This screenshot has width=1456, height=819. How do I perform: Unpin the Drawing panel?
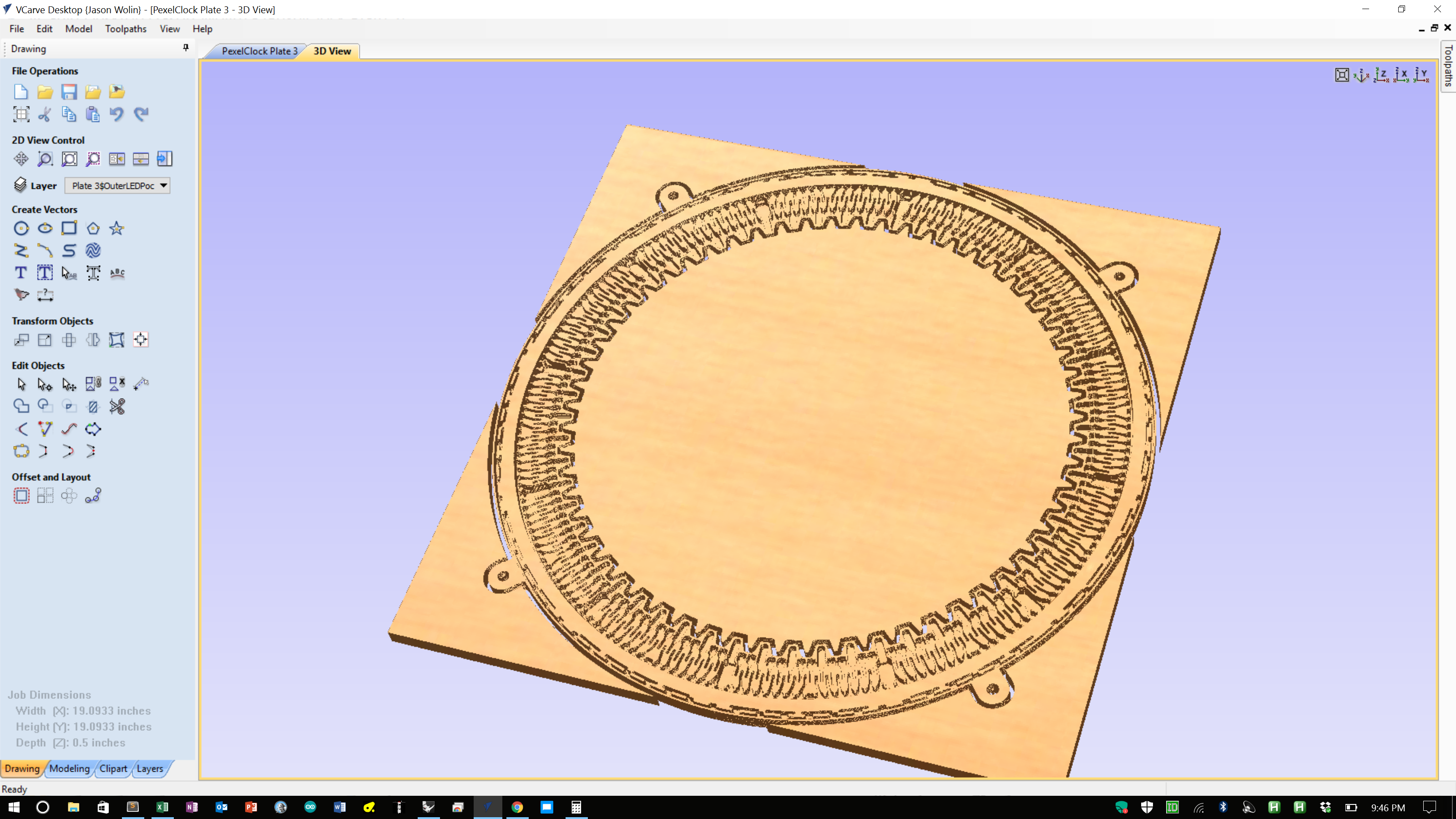click(185, 48)
